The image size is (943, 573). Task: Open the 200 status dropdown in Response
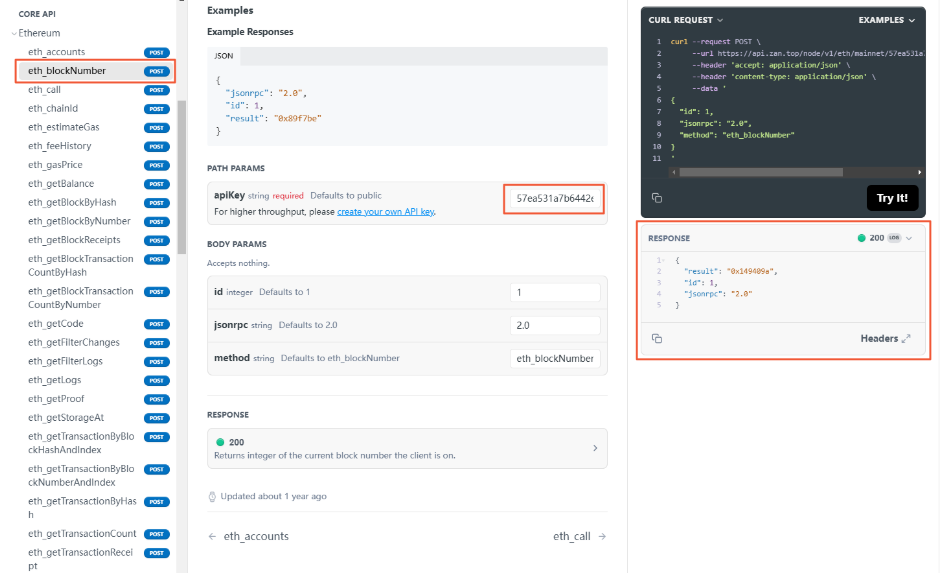click(x=908, y=238)
